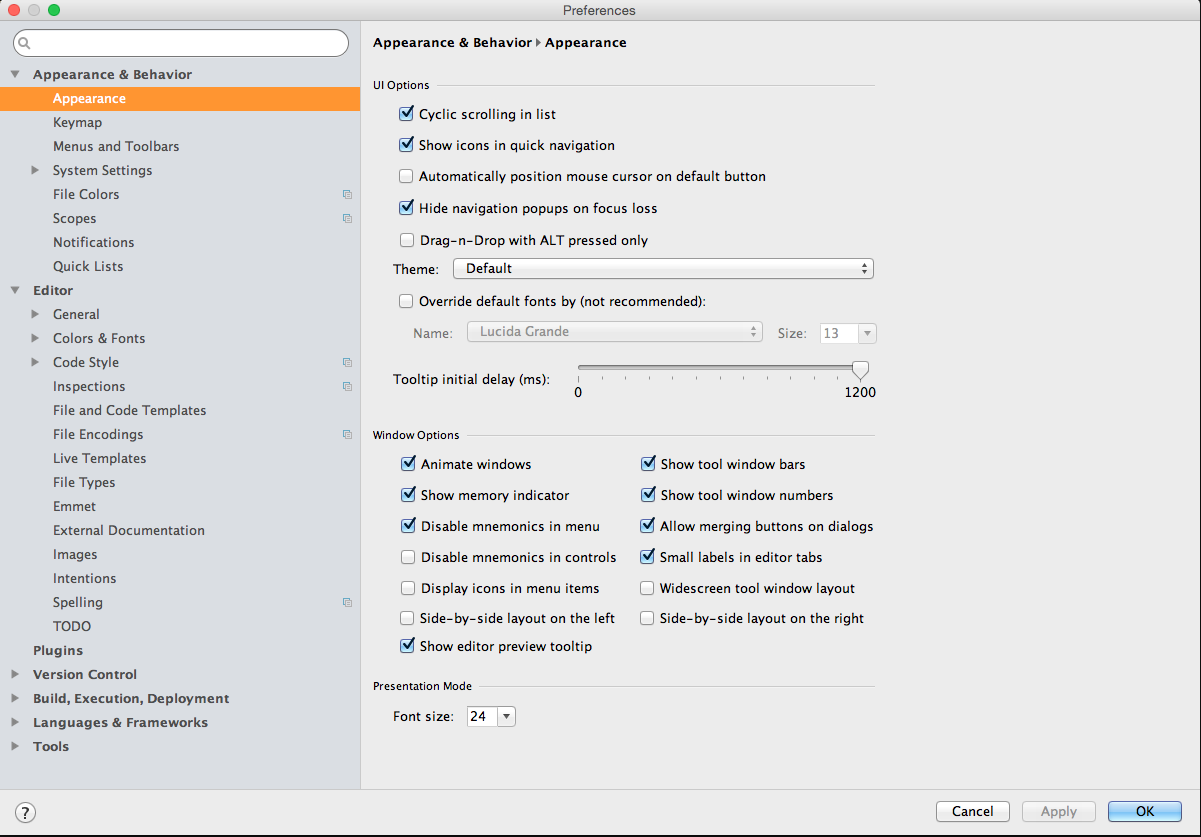Click the settings icon beside File Encodings
Image resolution: width=1201 pixels, height=837 pixels.
(347, 434)
